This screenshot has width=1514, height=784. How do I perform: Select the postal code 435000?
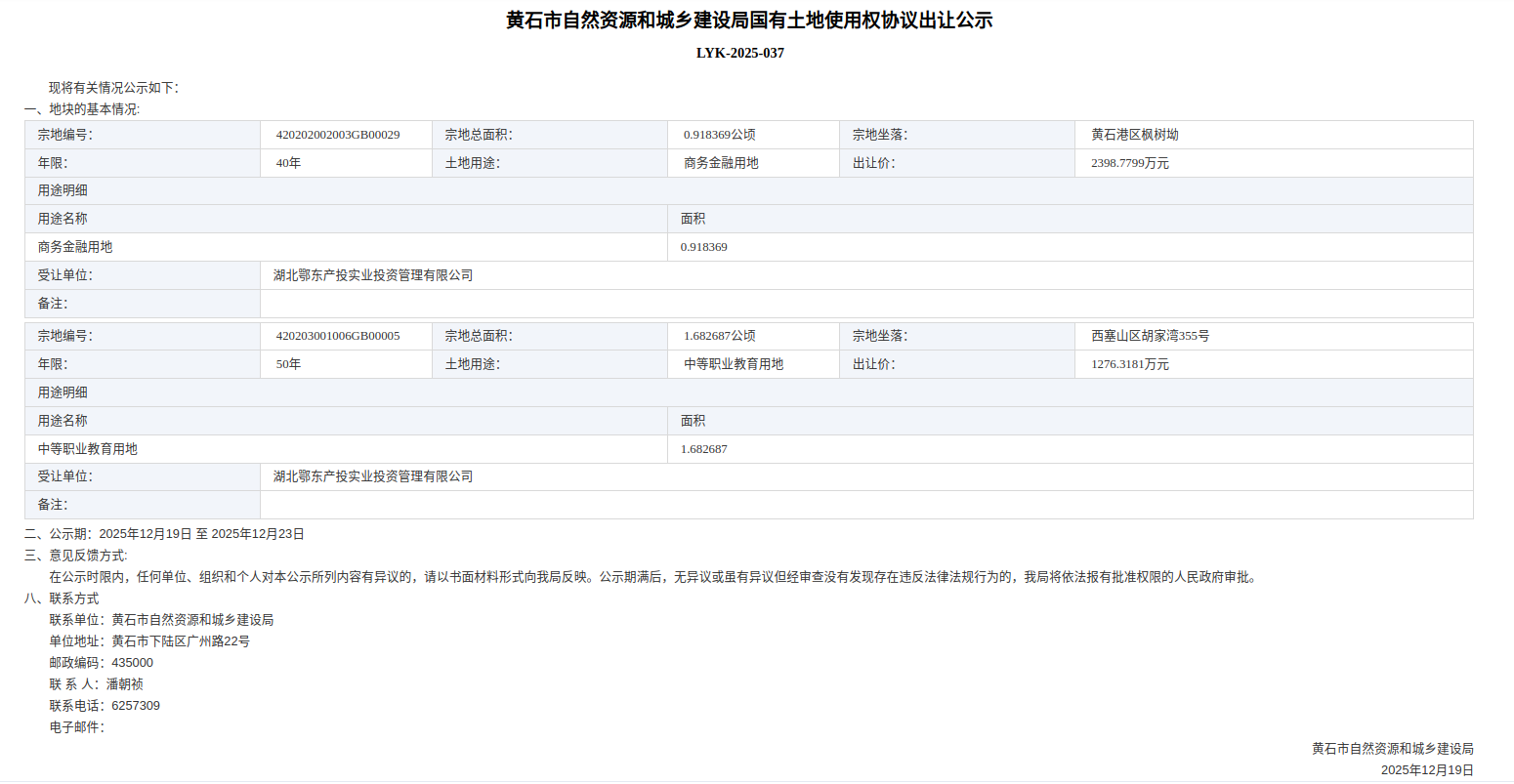[132, 663]
